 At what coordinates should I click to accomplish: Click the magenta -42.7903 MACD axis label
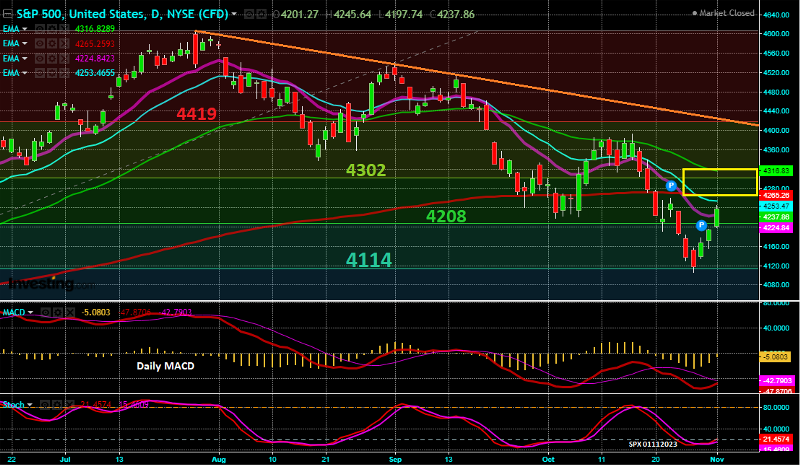(777, 380)
